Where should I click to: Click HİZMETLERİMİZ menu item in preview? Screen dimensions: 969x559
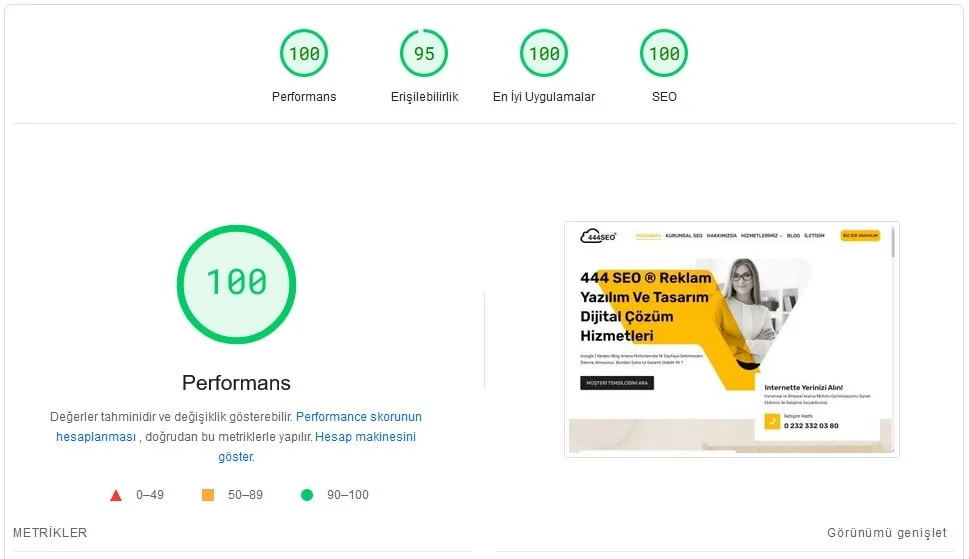[761, 236]
